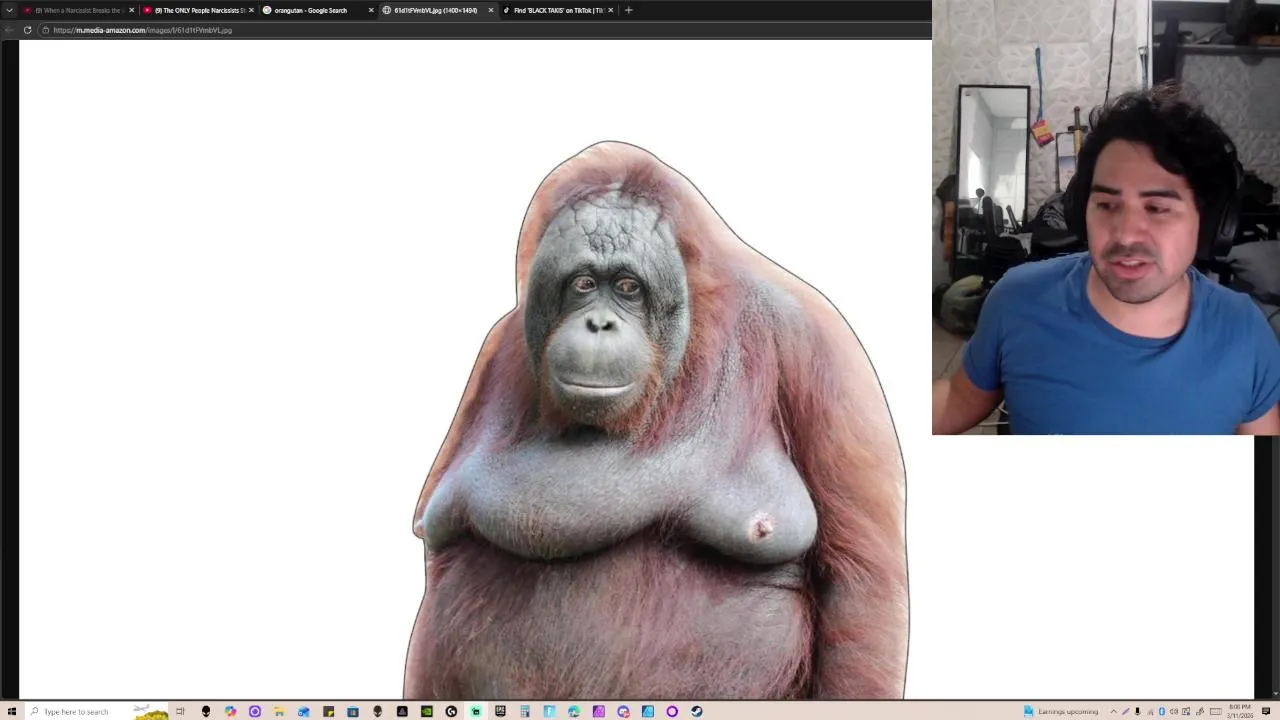The height and width of the screenshot is (720, 1280).
Task: Open Steam from the taskbar
Action: point(696,711)
